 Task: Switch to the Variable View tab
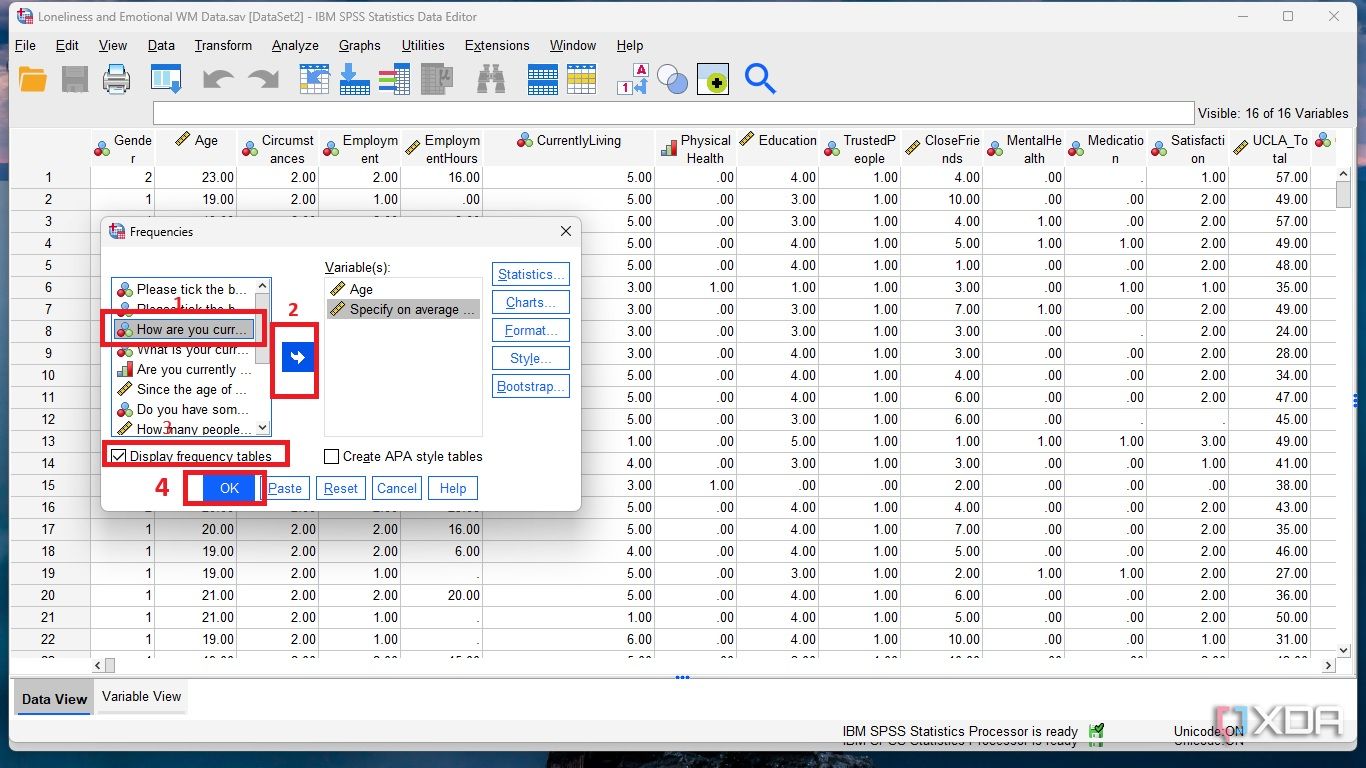click(141, 697)
